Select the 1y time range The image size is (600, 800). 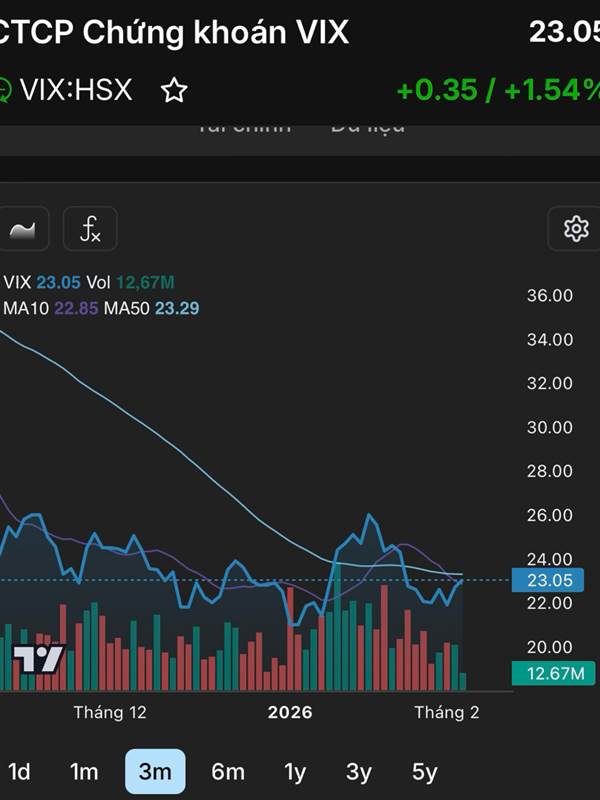click(295, 771)
